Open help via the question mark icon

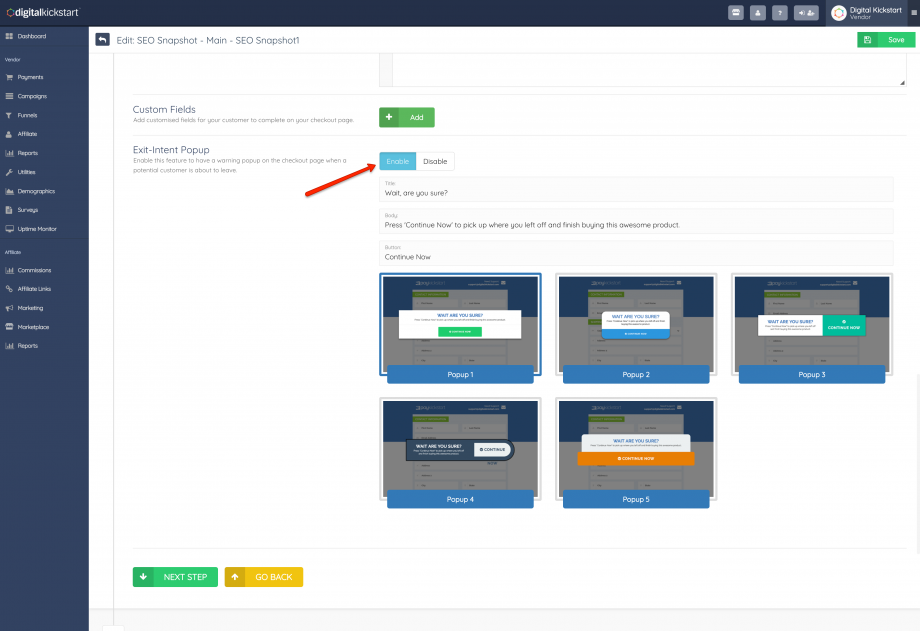[780, 13]
